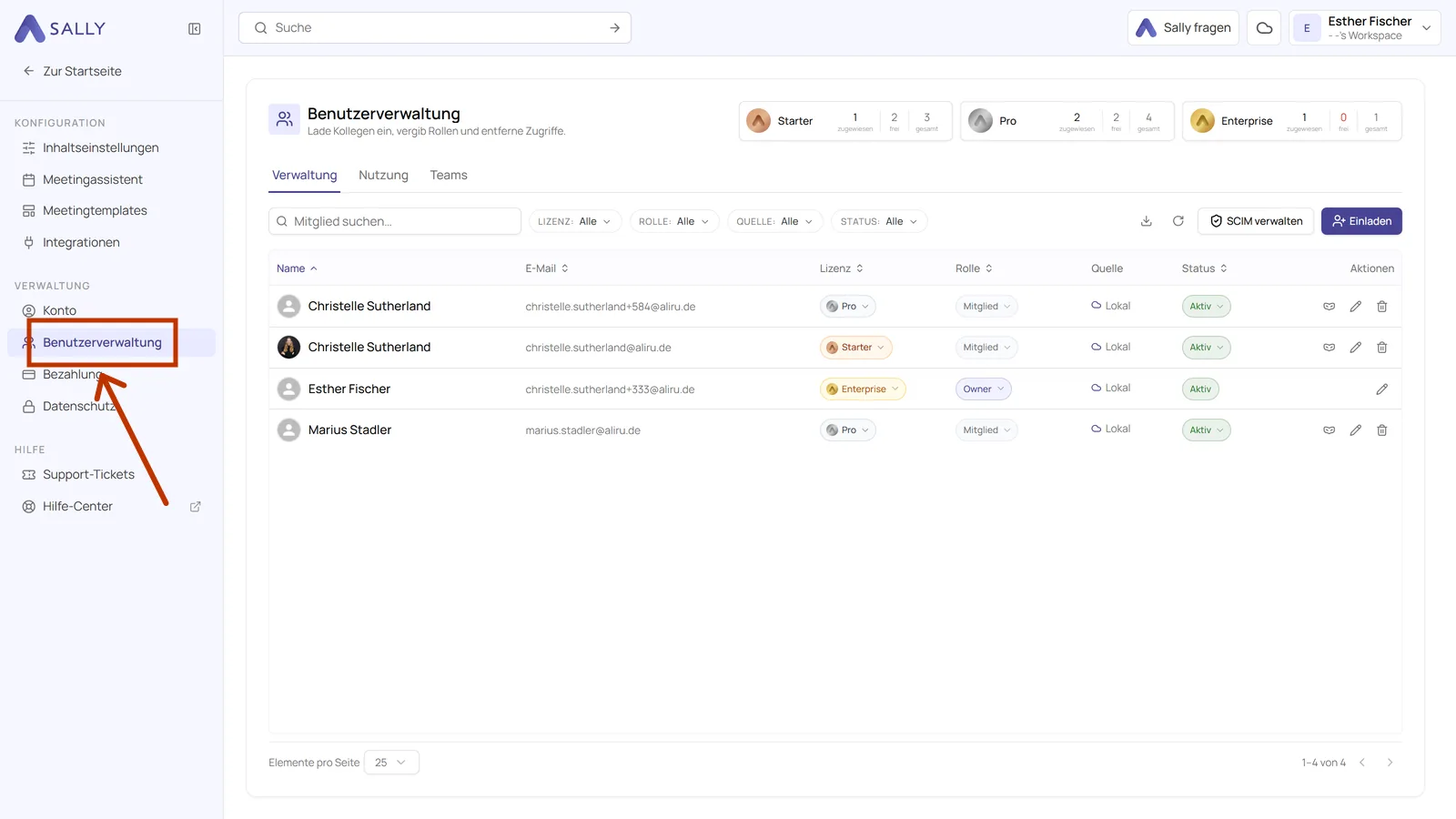Delete the Starter-licensed Christelle Sutherland via trash icon
Image resolution: width=1456 pixels, height=819 pixels.
point(1382,348)
